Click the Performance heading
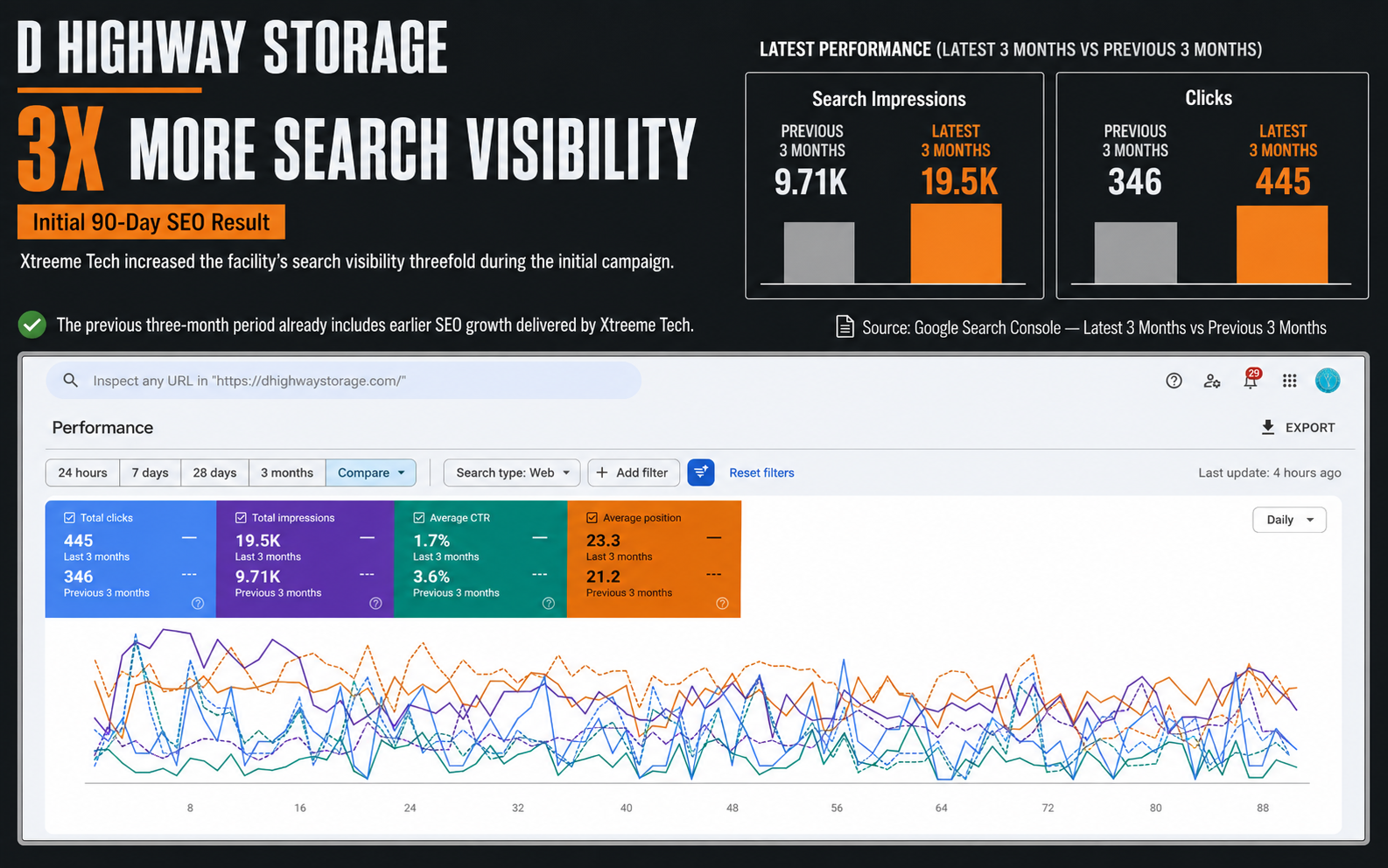 coord(102,427)
